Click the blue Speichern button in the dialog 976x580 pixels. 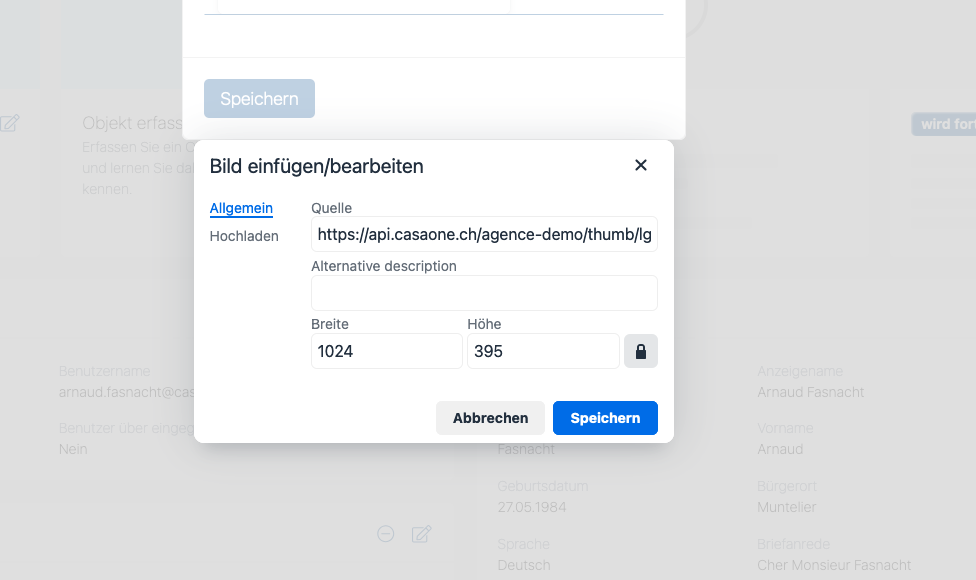coord(605,418)
